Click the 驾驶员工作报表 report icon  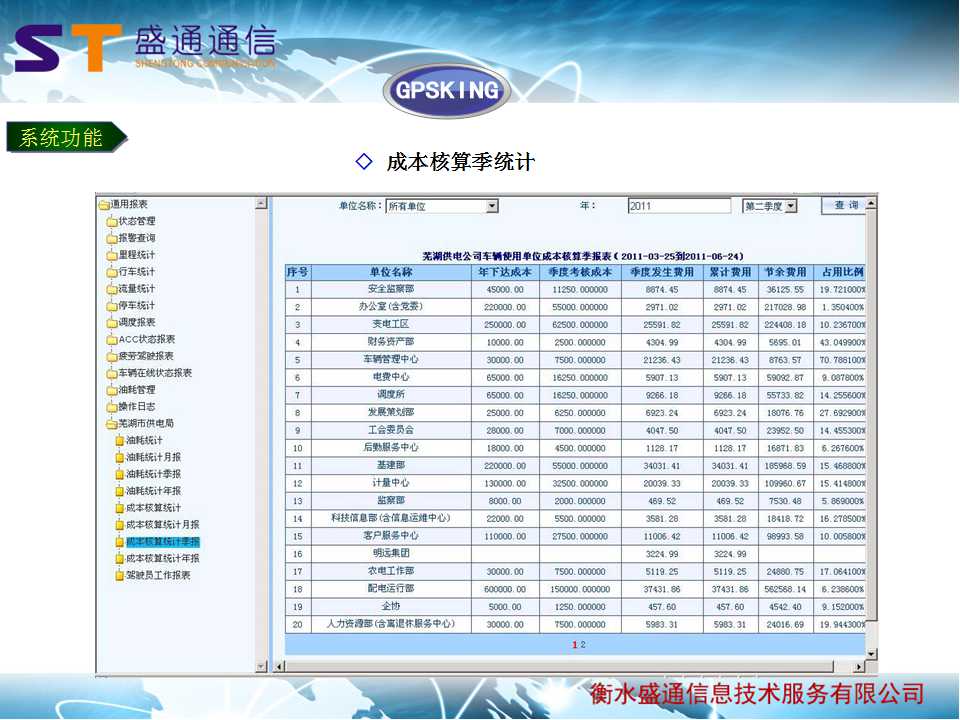[120, 575]
